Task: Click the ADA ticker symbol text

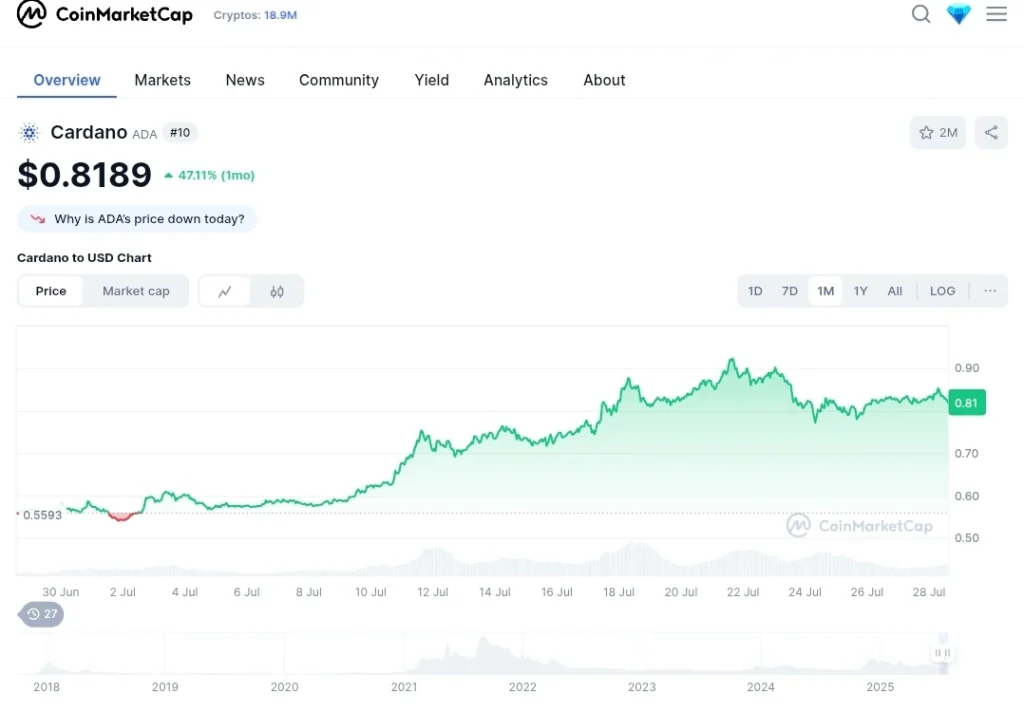Action: click(144, 135)
